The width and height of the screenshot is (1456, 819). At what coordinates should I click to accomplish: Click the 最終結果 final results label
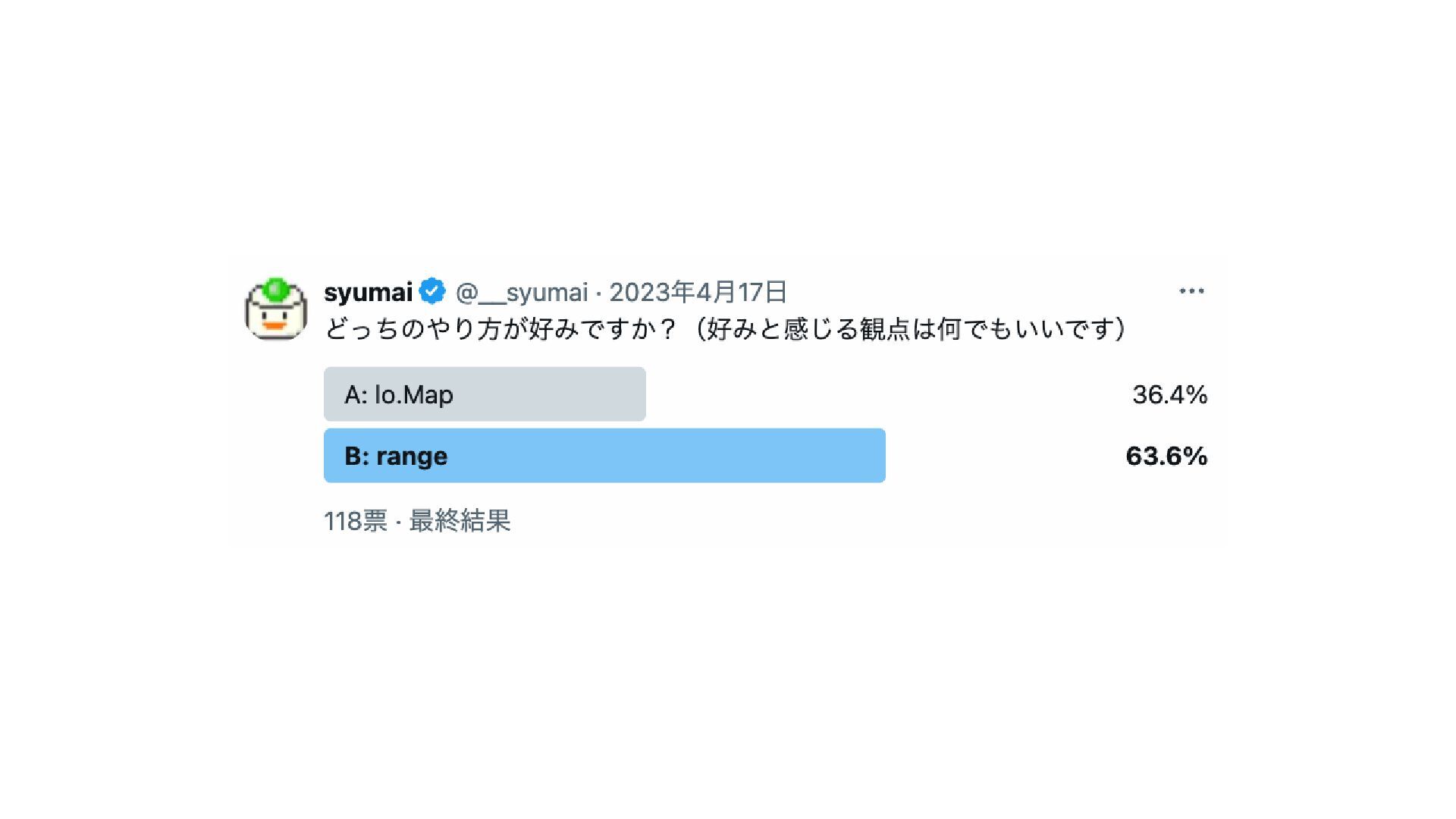pyautogui.click(x=460, y=521)
